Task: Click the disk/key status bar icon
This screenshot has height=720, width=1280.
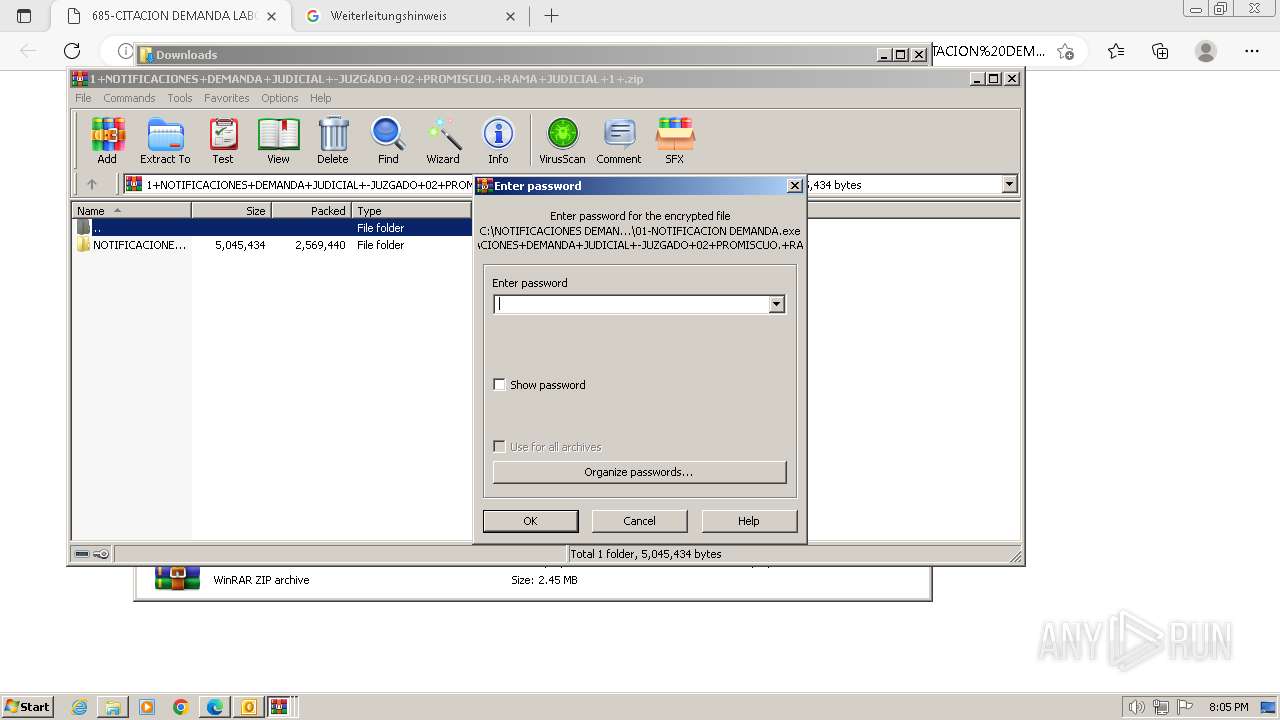Action: pyautogui.click(x=92, y=554)
